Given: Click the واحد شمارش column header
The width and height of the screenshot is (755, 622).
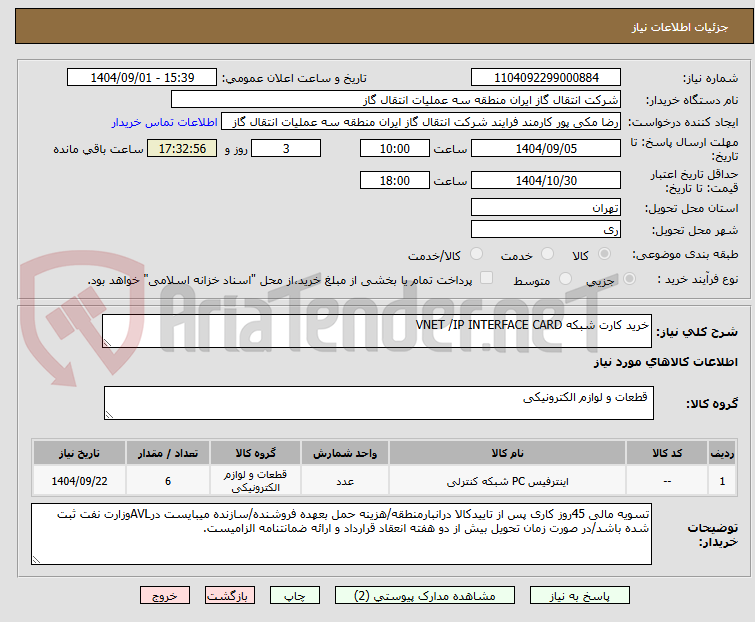Looking at the screenshot, I should [x=345, y=453].
